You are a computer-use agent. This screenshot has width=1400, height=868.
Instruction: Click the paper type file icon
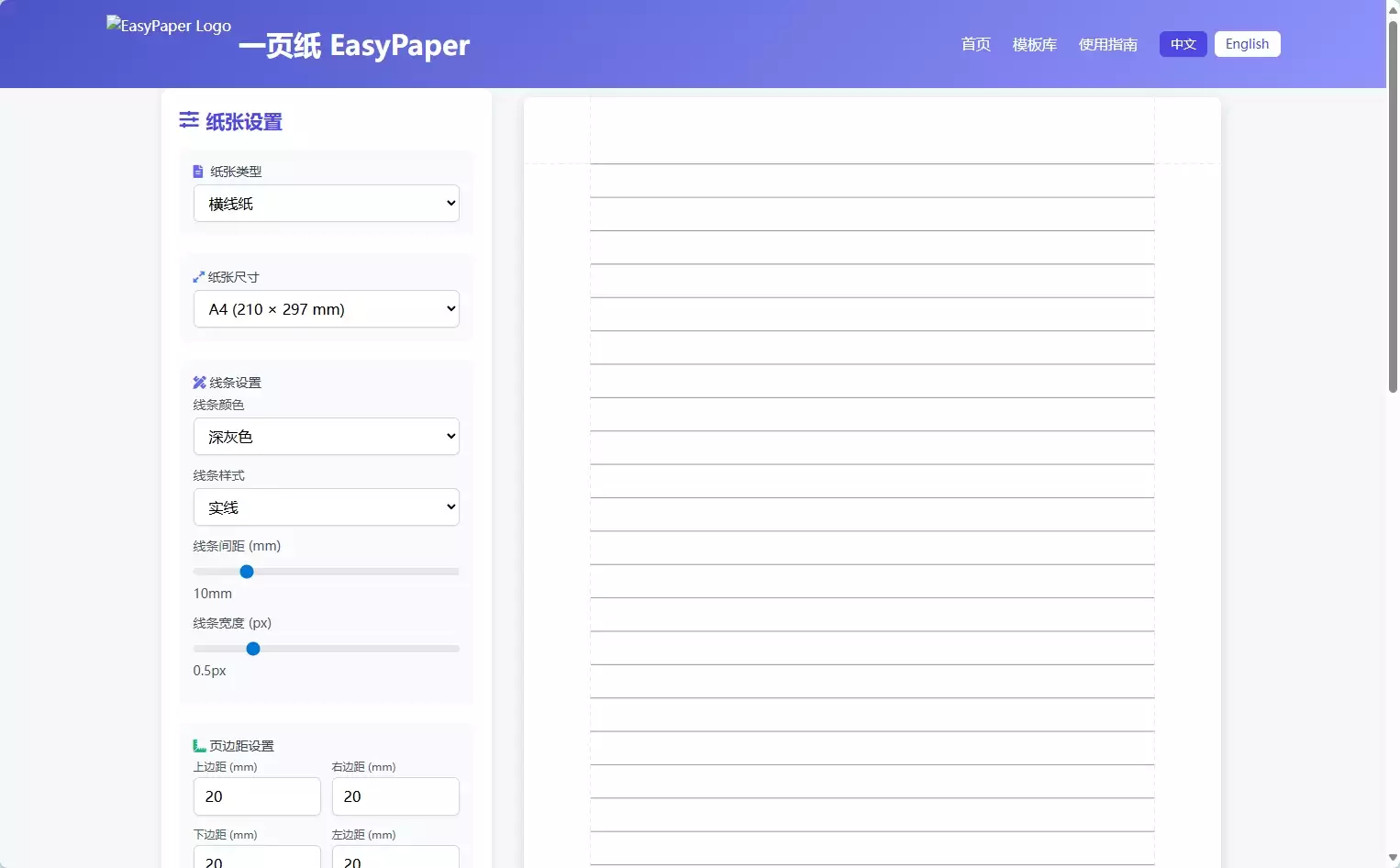[x=198, y=172]
